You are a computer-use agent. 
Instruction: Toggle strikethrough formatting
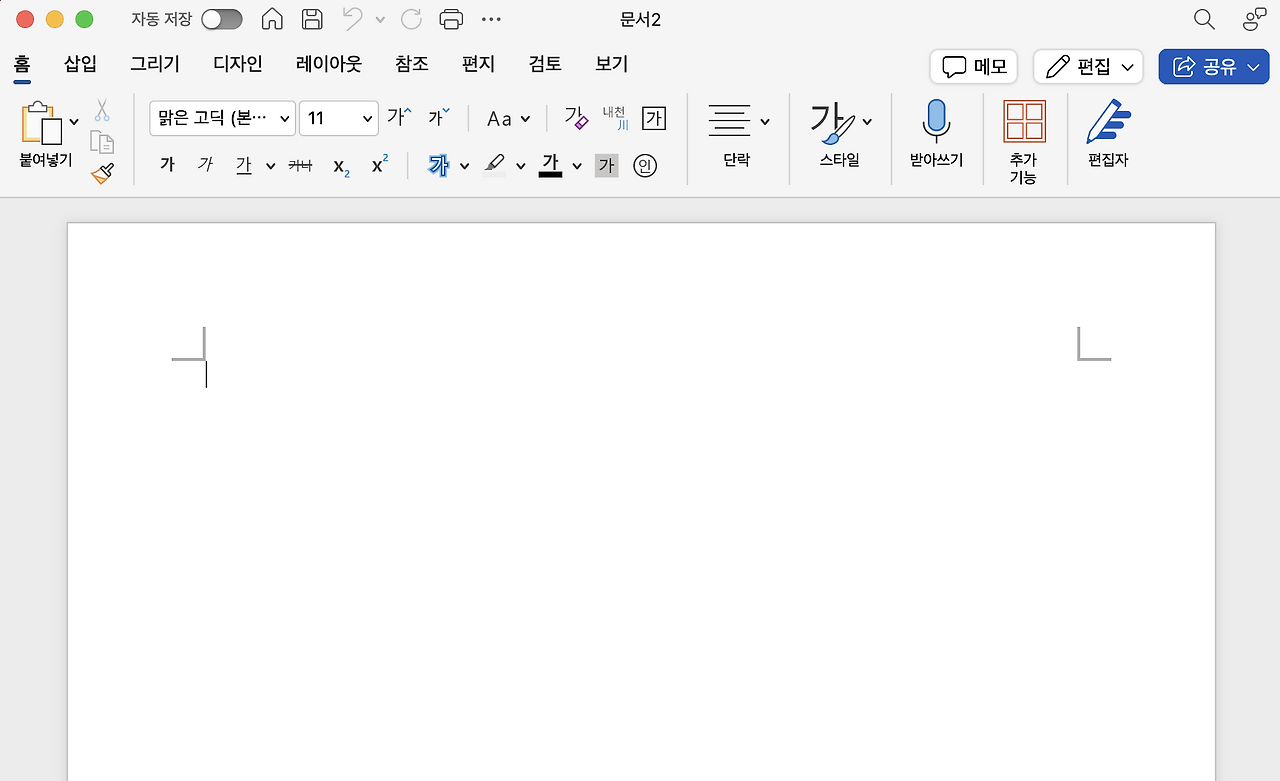pos(300,165)
